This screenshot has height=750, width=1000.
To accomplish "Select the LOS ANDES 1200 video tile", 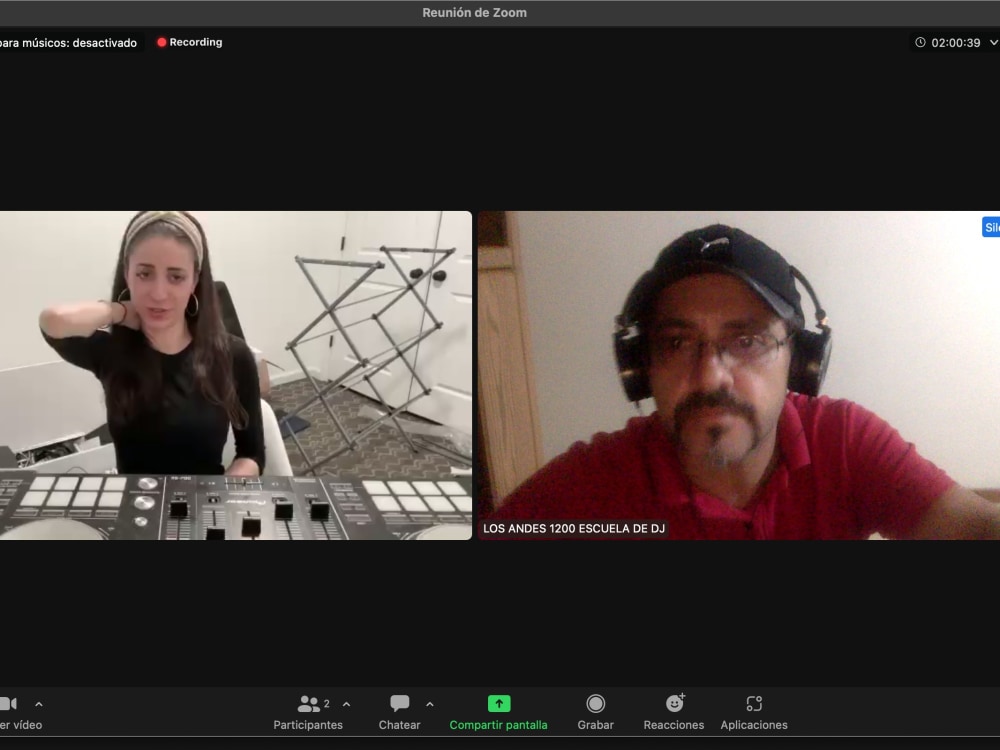I will (x=739, y=375).
